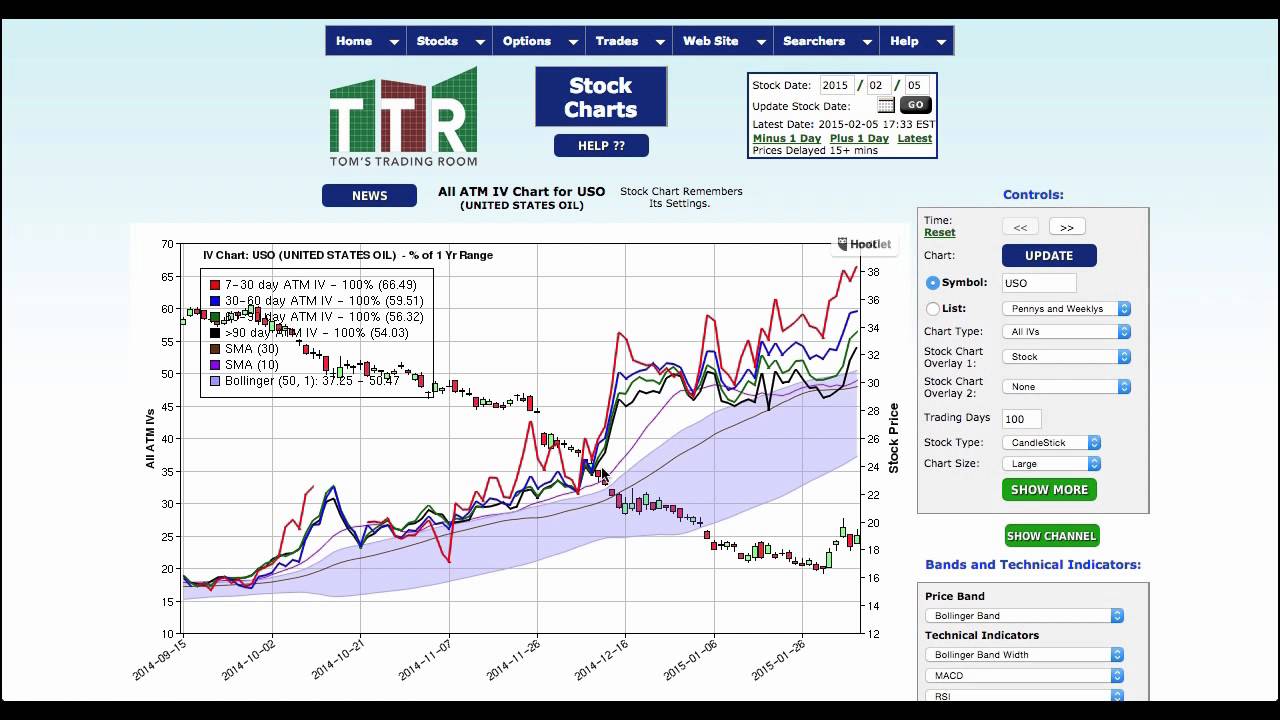Open the Bollinger Band Width indicator dropdown
Viewport: 1280px width, 720px height.
tap(1024, 654)
